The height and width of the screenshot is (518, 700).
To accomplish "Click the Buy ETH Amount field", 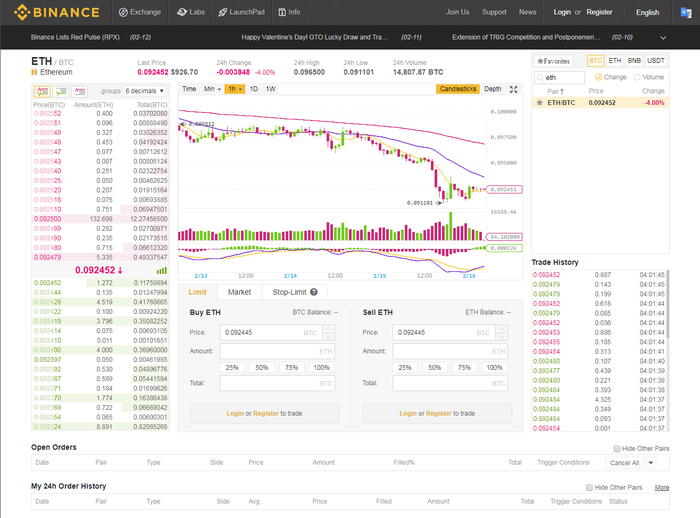I will 277,351.
